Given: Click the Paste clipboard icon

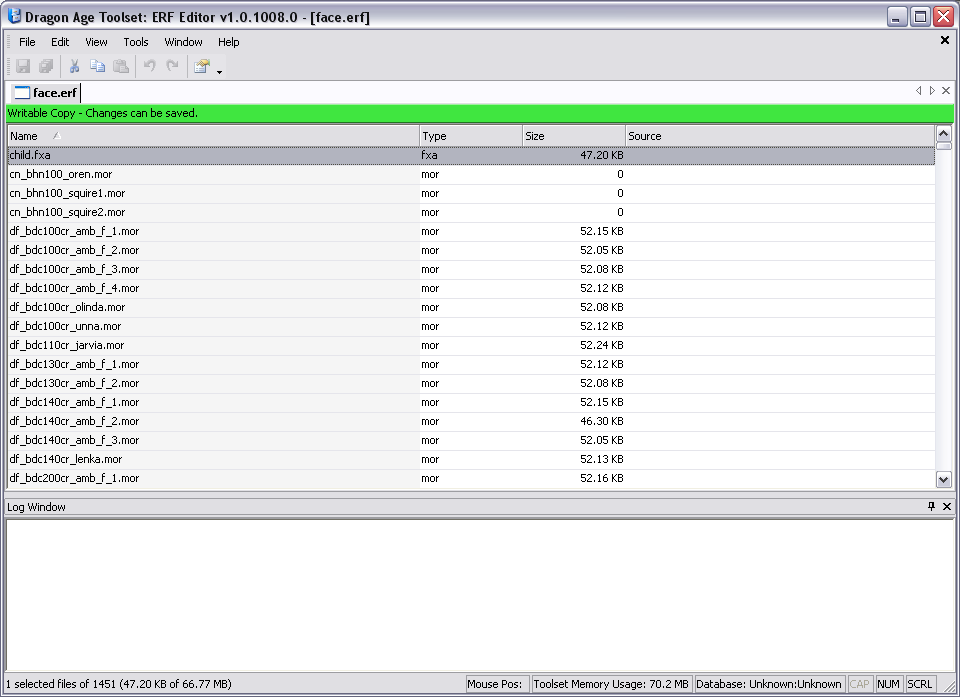Looking at the screenshot, I should [x=120, y=67].
